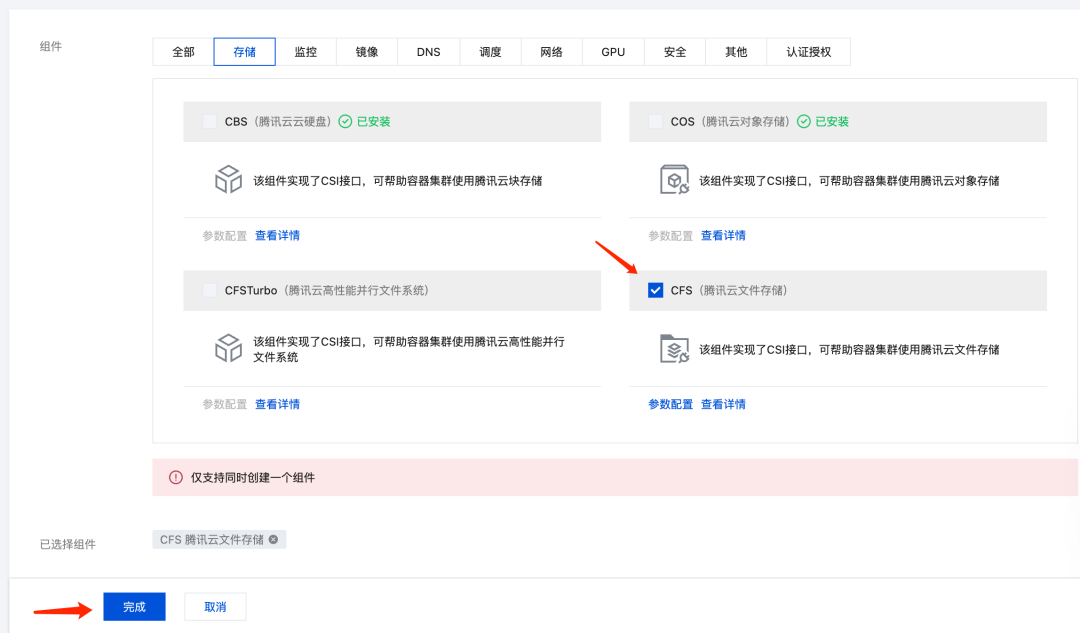Image resolution: width=1080 pixels, height=633 pixels.
Task: Click the warning icon in the red alert
Action: [x=176, y=477]
